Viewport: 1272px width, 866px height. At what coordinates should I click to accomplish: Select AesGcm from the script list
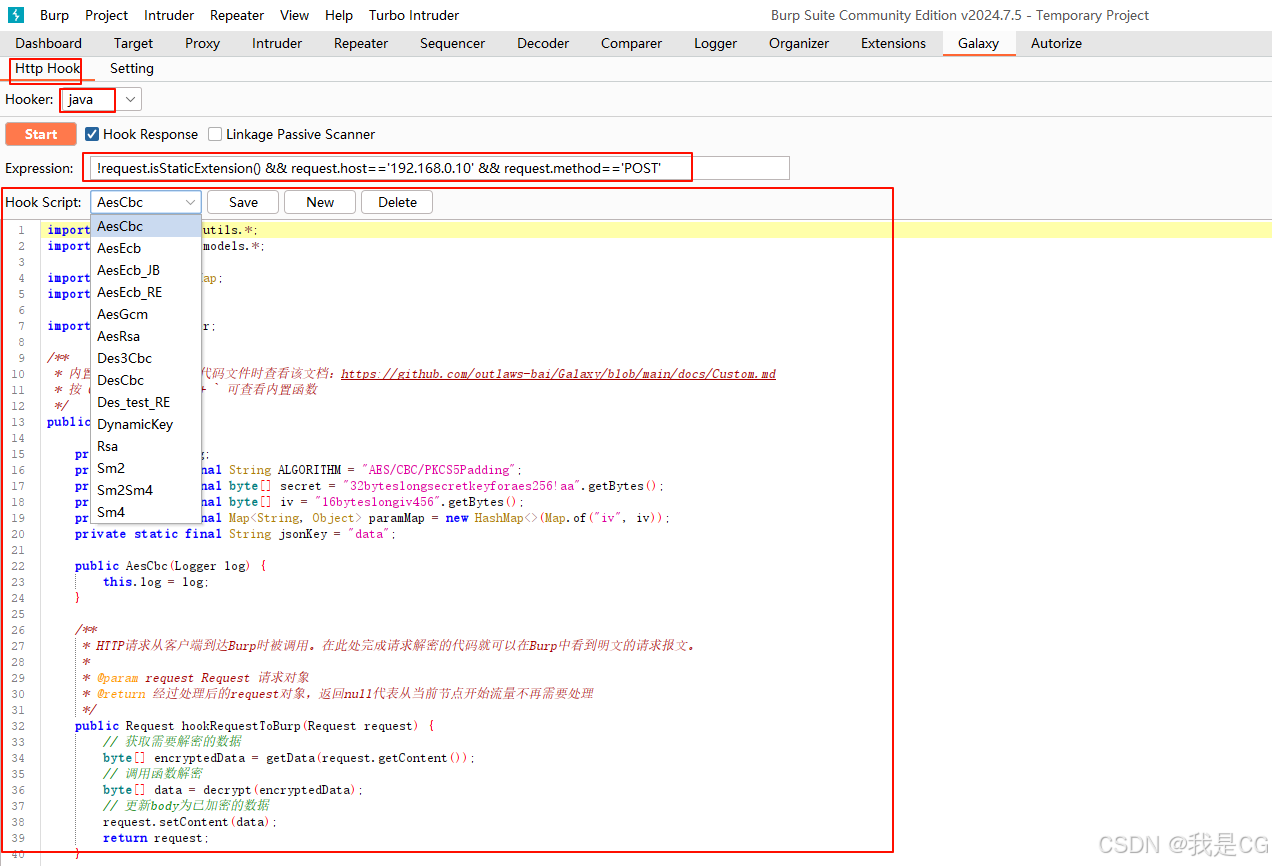pyautogui.click(x=146, y=314)
